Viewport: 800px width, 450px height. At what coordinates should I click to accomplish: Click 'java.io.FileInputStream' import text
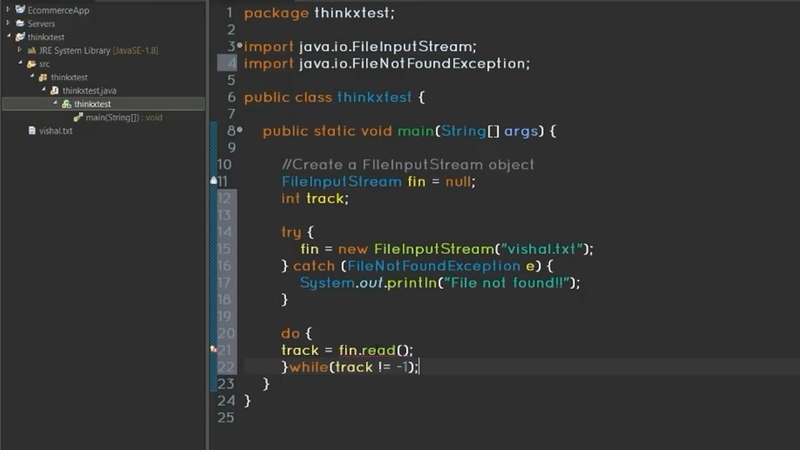coord(386,47)
